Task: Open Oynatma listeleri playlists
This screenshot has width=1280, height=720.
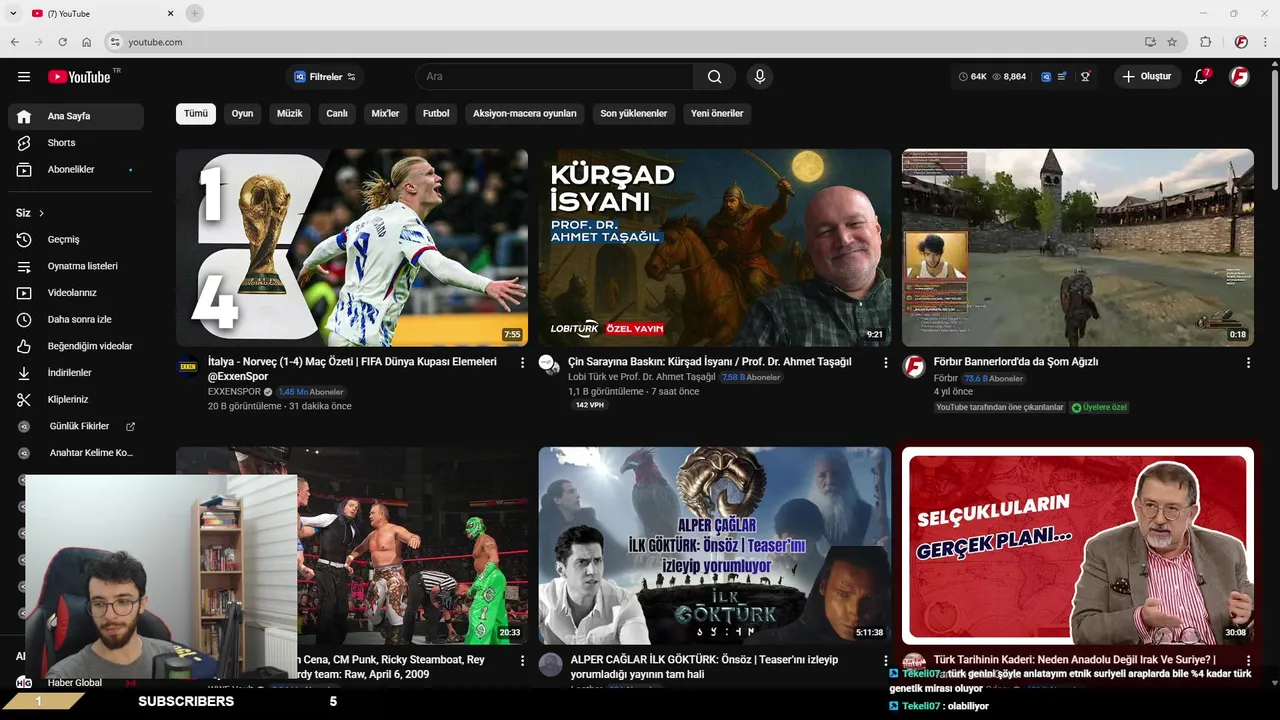Action: [76, 266]
